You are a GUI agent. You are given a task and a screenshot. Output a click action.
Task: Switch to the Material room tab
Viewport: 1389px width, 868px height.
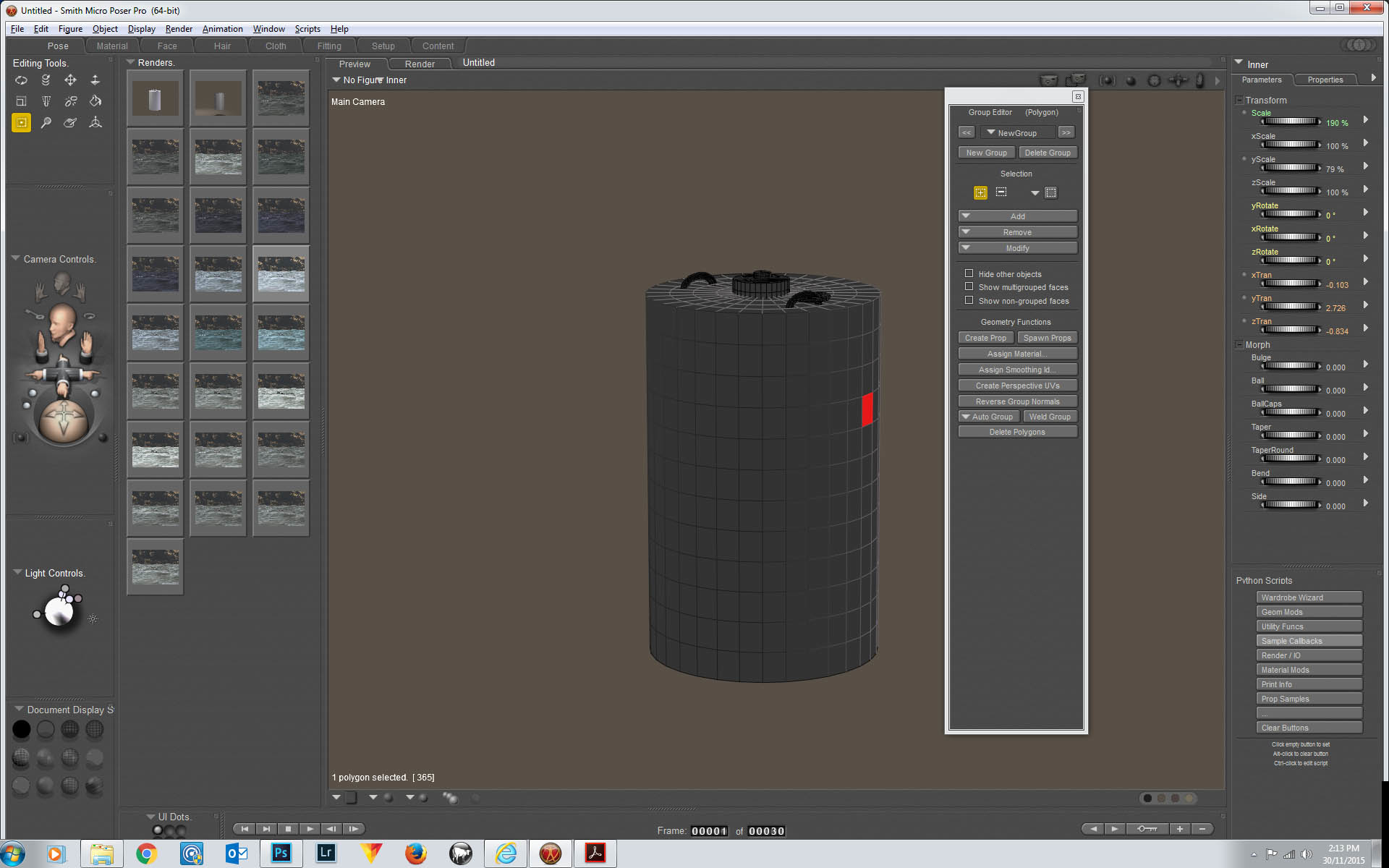click(x=112, y=46)
